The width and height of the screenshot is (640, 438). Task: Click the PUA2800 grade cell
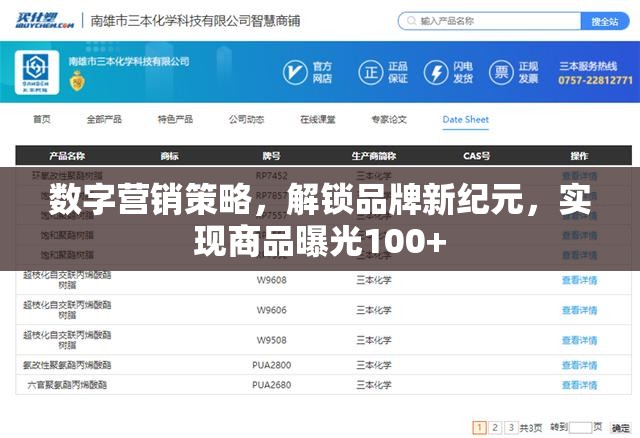[x=271, y=365]
